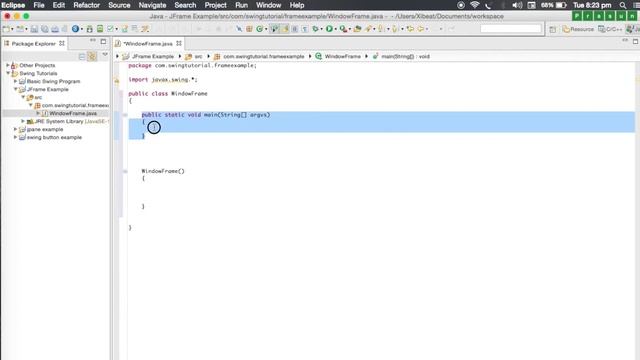Expand the JRE System Library node
The image size is (640, 360).
point(23,121)
